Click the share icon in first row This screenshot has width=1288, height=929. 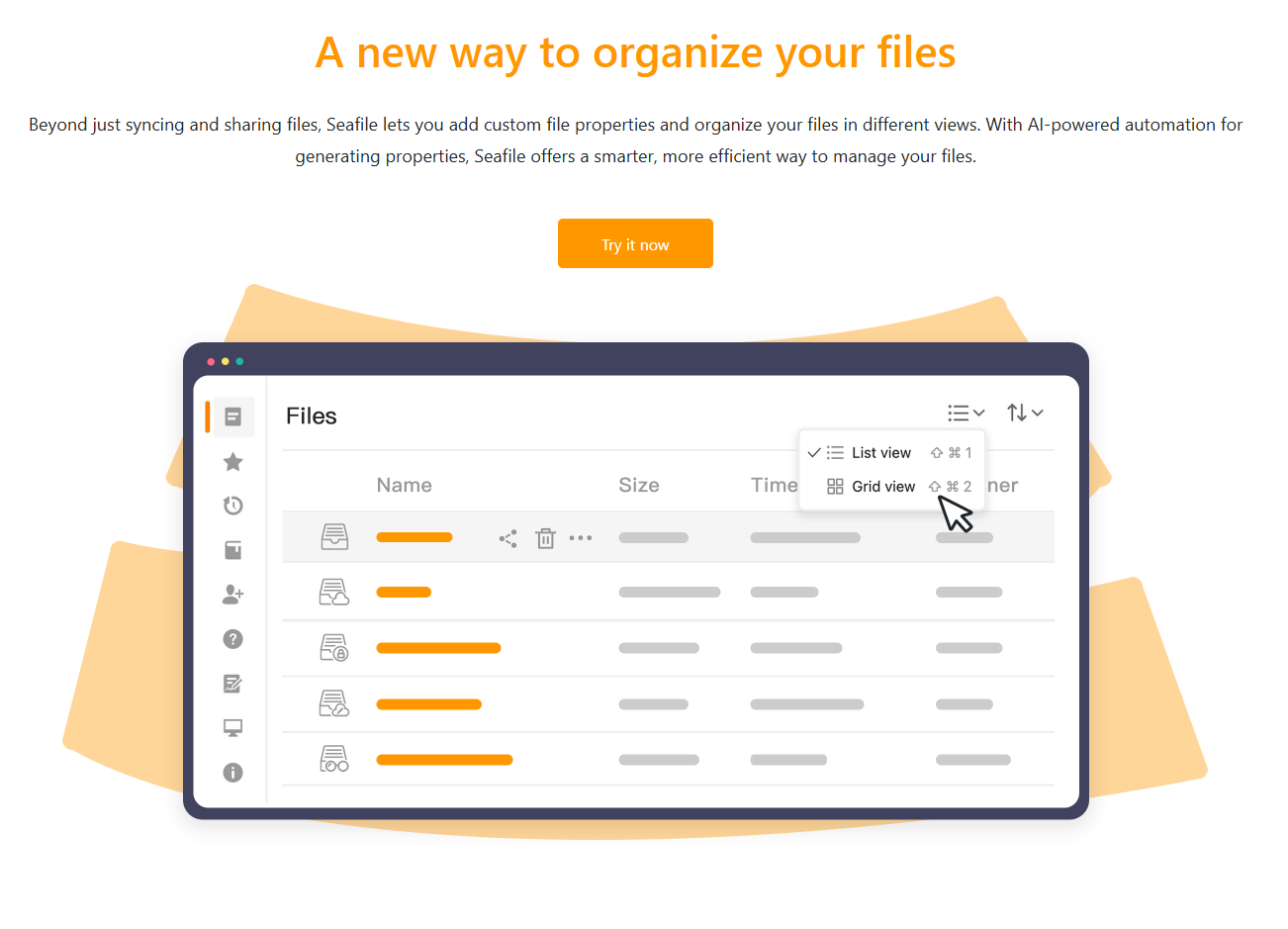pos(508,538)
